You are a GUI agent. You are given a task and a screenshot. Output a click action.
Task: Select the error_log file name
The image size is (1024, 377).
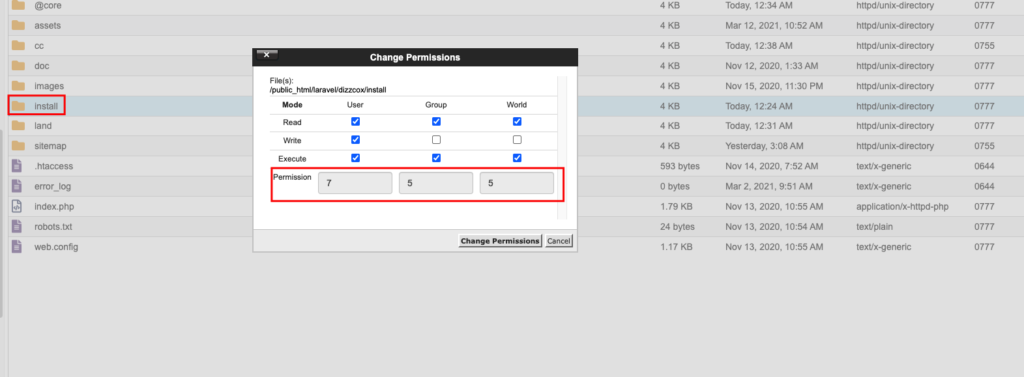point(53,186)
